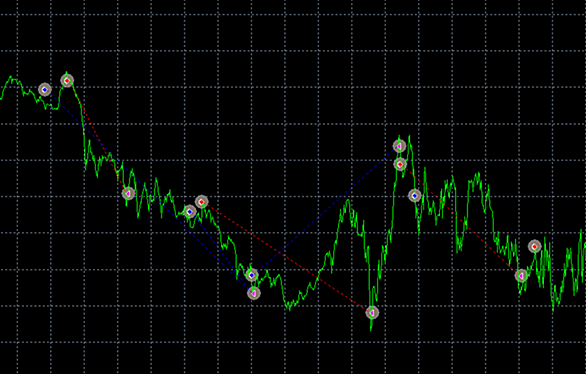
Task: Select the magenta marker where the two descending blue lines end
Action: click(254, 293)
